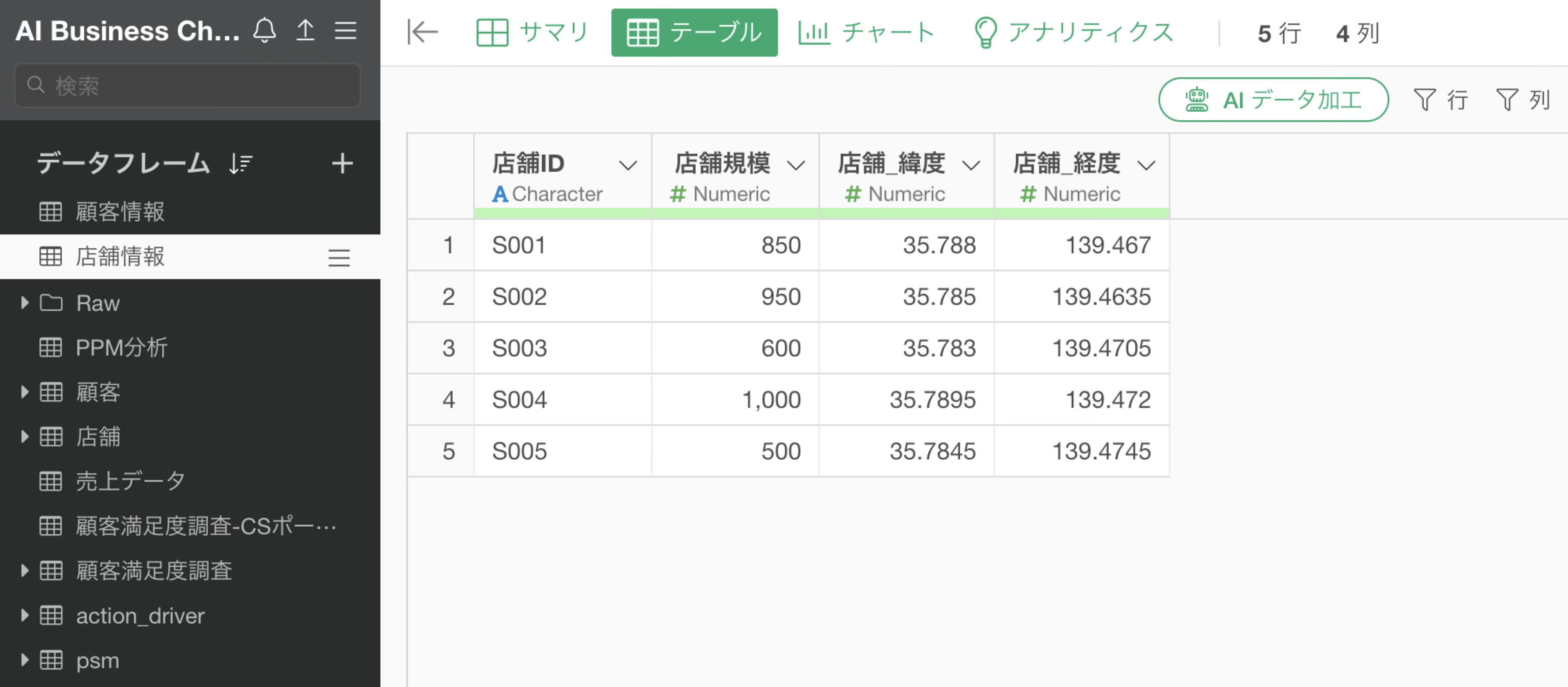Screen dimensions: 1568x687
Task: Click the notification bell icon
Action: 265,30
